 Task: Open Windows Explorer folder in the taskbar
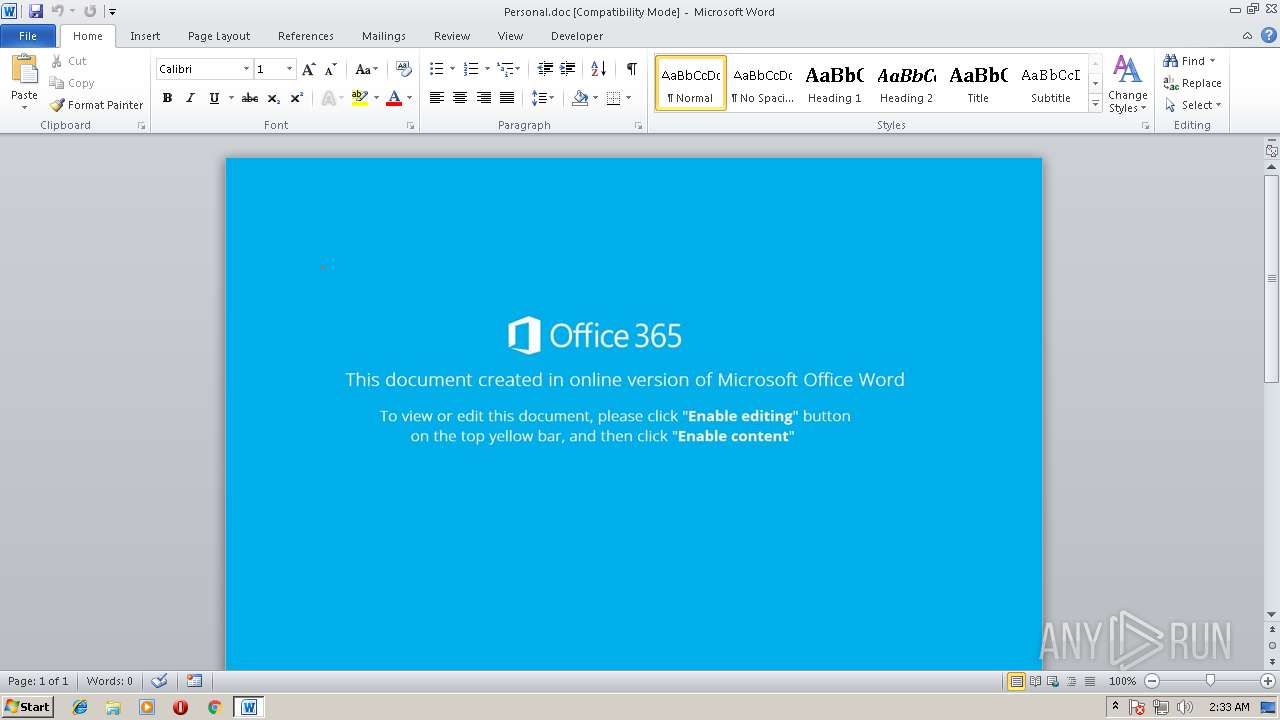point(113,707)
